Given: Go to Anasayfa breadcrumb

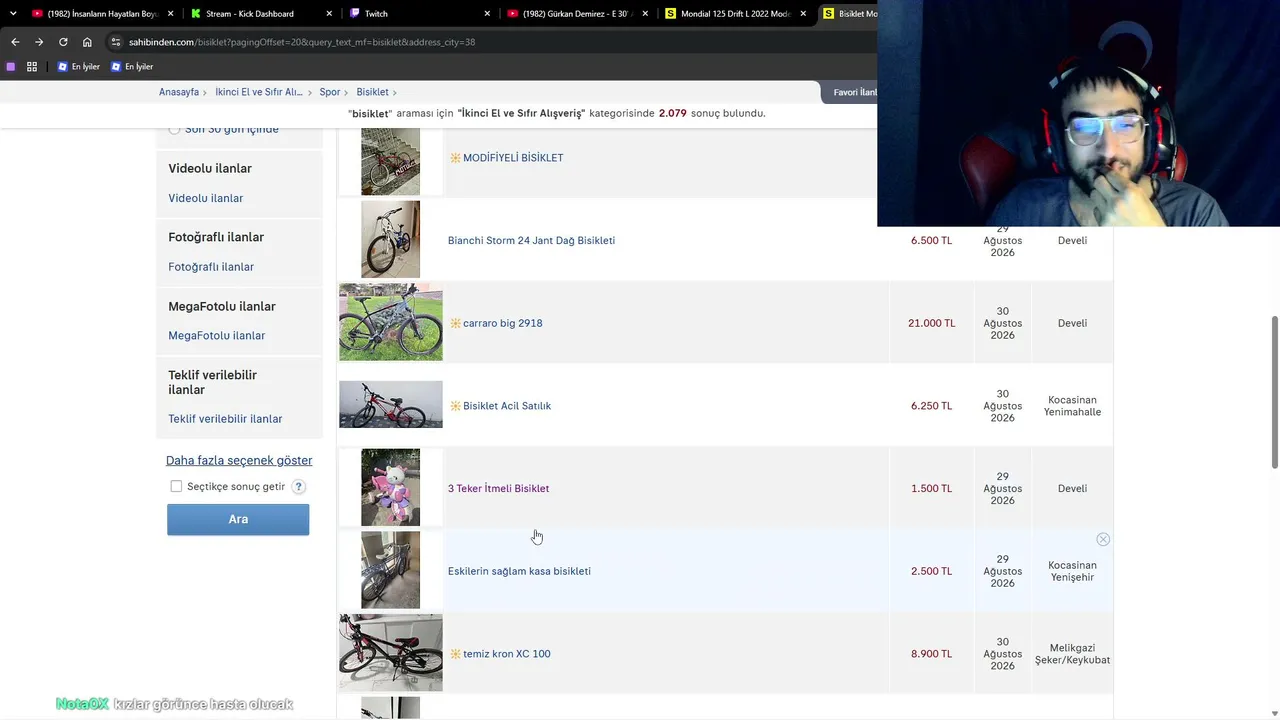Looking at the screenshot, I should tap(179, 92).
